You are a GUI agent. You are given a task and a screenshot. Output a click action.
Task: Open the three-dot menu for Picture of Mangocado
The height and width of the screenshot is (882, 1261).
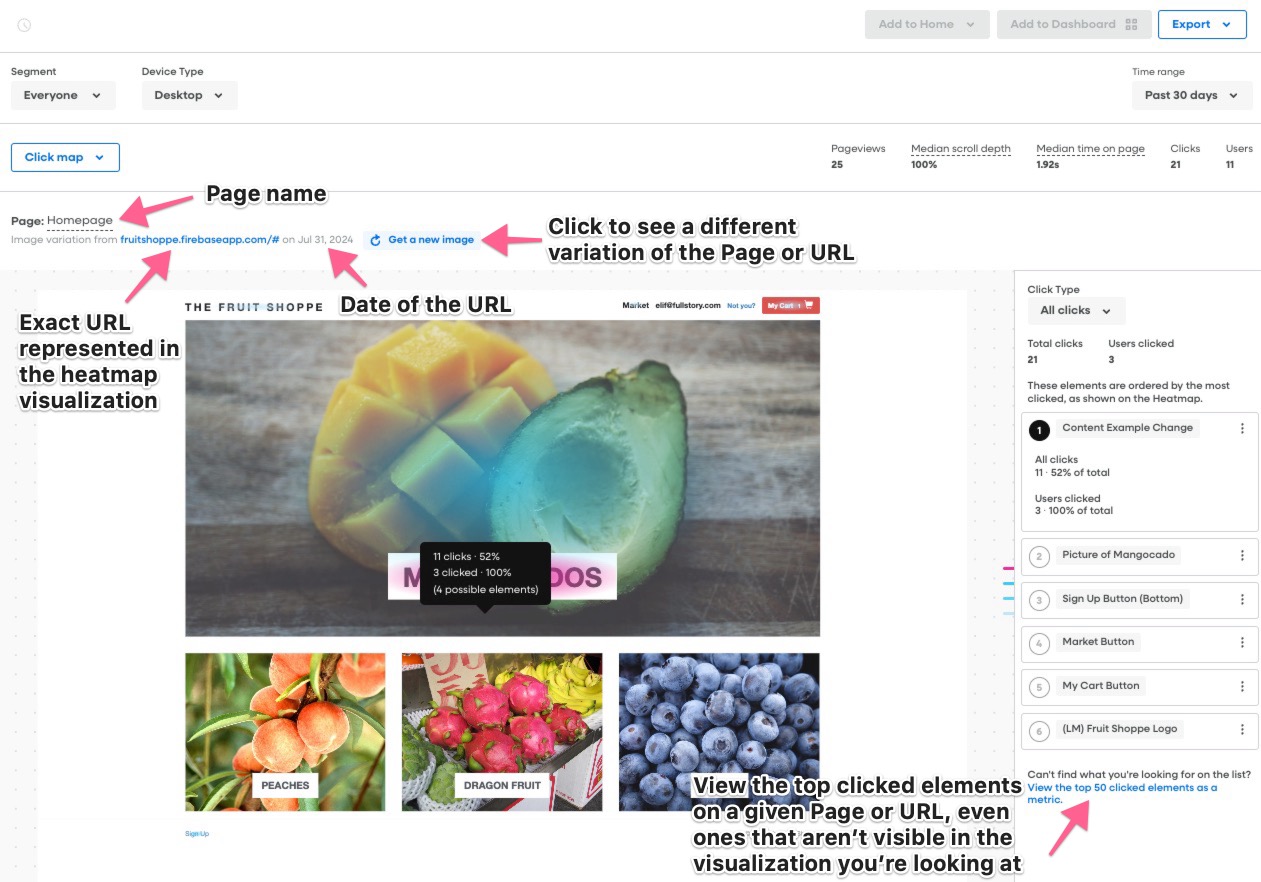click(1242, 556)
